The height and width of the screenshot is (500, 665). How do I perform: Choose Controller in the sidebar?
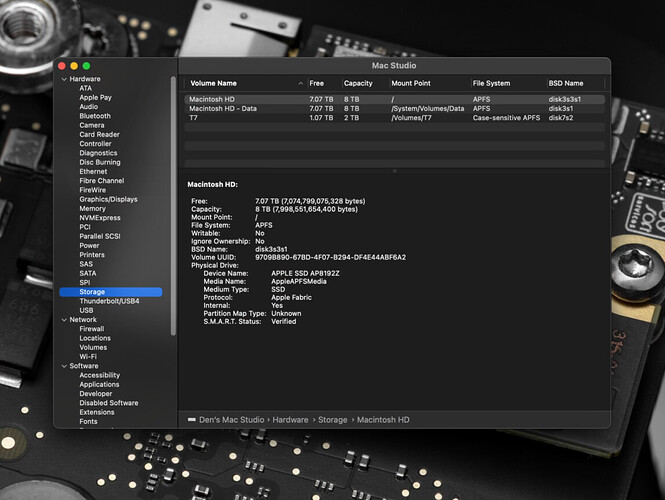click(x=95, y=144)
